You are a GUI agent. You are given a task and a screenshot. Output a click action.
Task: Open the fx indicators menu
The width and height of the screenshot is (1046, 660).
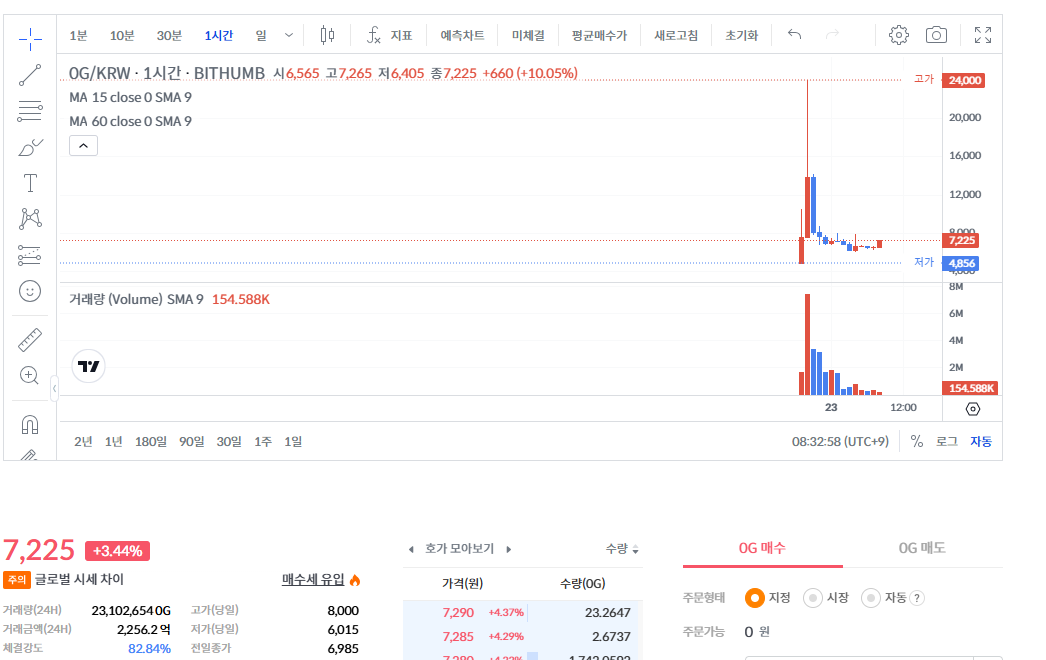tap(390, 35)
